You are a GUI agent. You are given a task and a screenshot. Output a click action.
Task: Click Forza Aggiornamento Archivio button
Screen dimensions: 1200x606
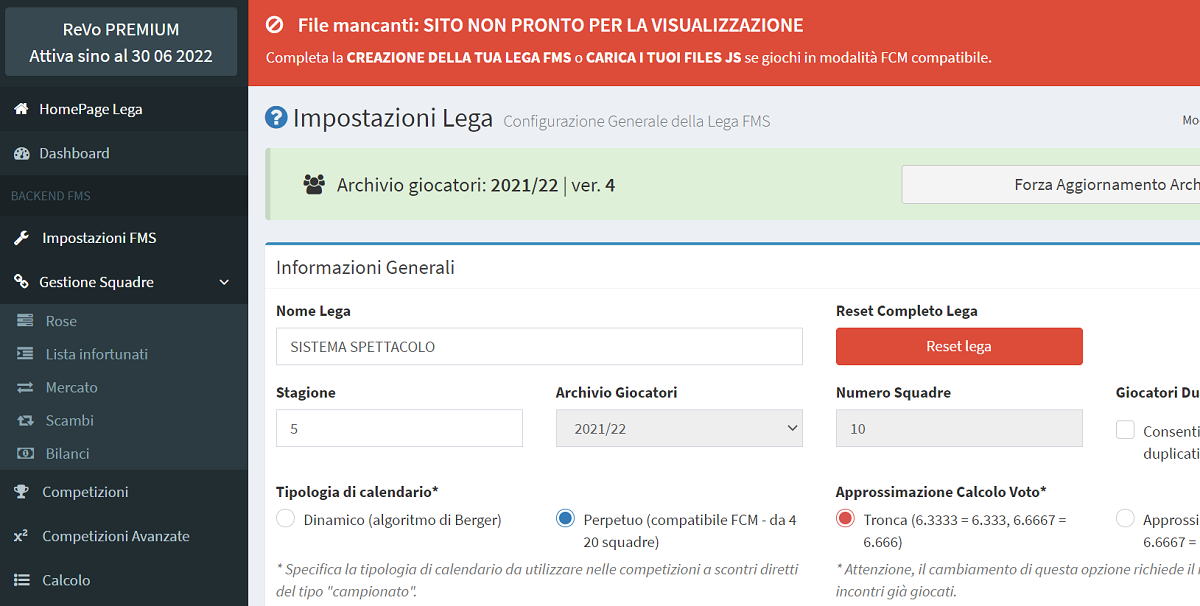pos(1050,185)
